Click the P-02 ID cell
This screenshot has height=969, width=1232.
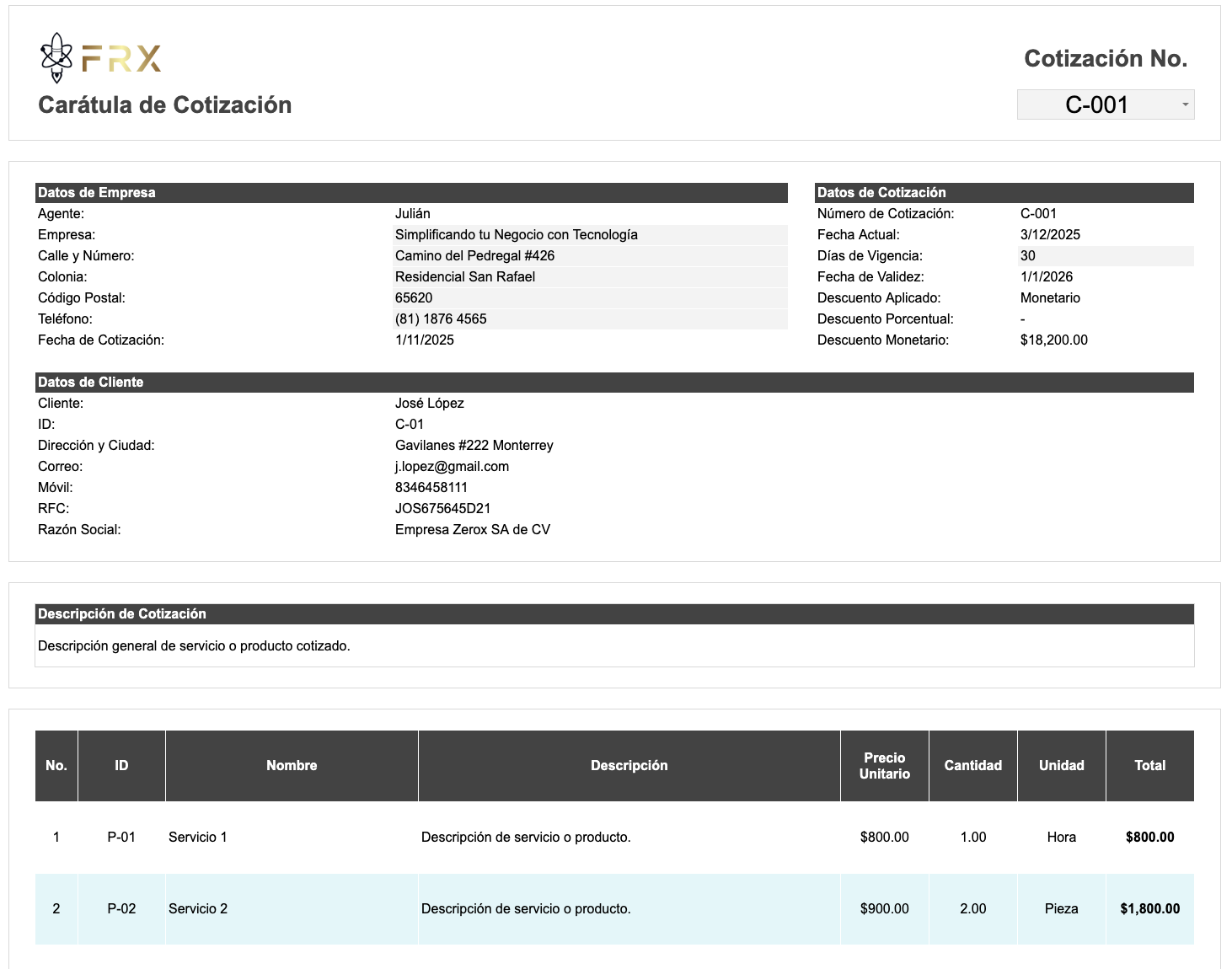(121, 909)
